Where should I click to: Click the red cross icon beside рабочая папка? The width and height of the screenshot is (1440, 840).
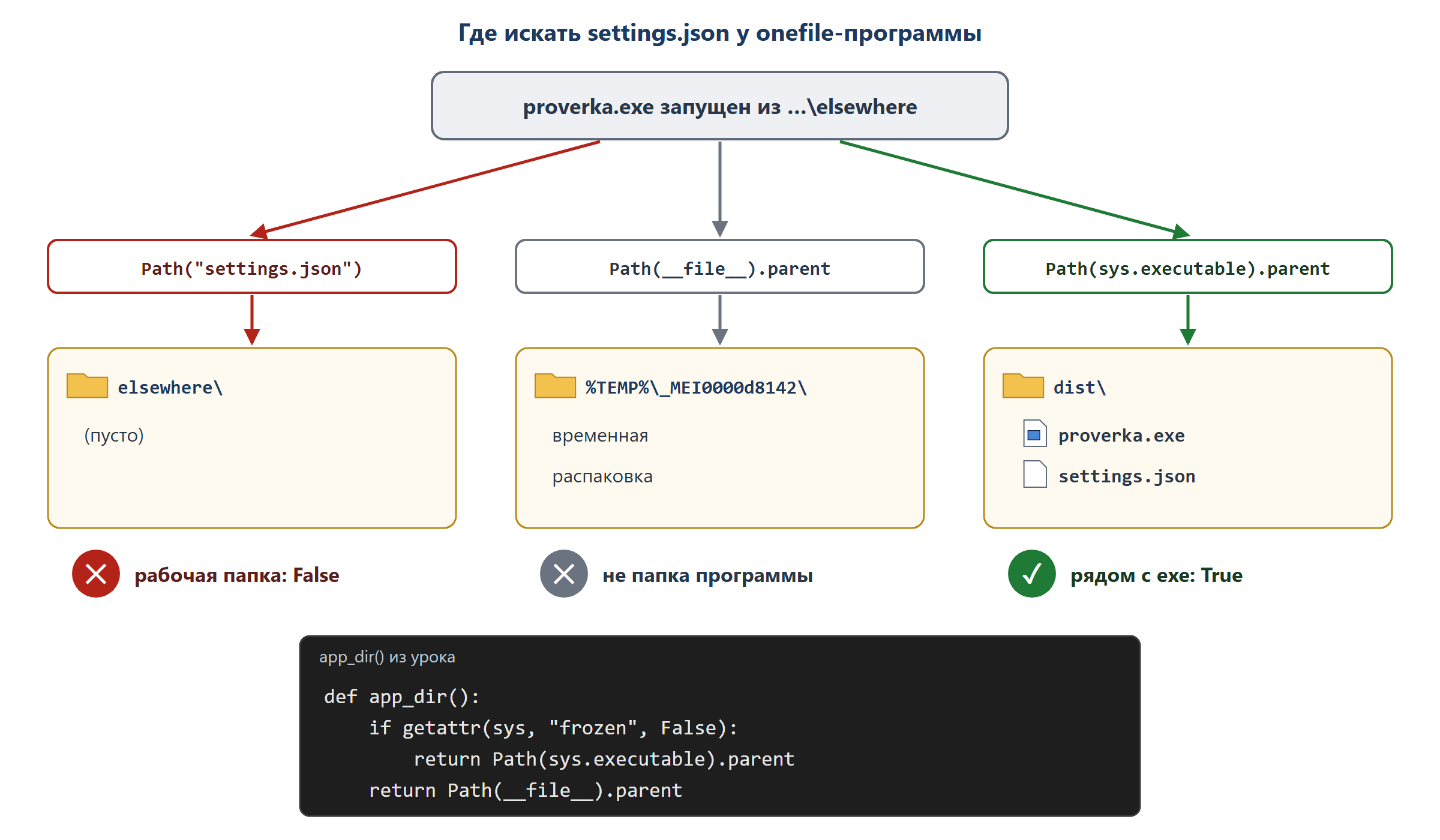(x=96, y=574)
